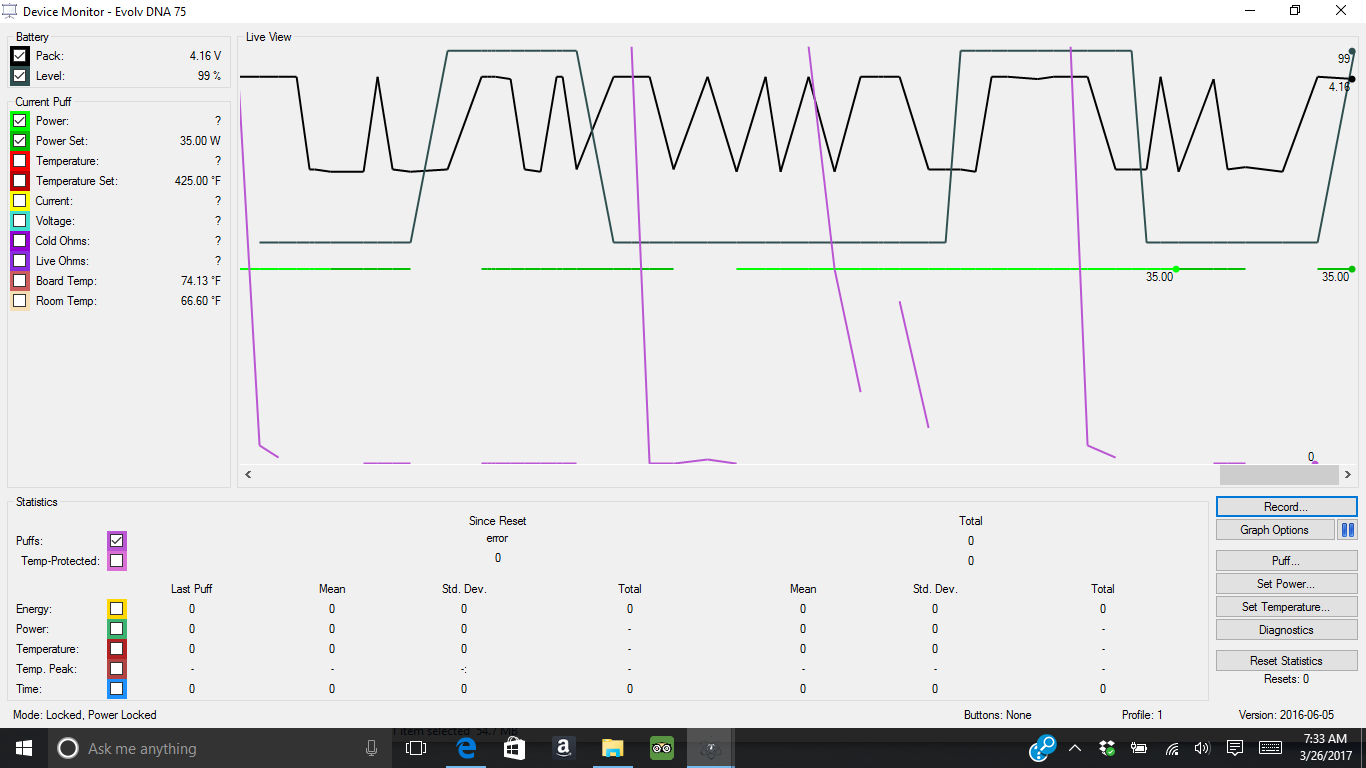1366x768 pixels.
Task: Uncheck the battery Pack checkbox
Action: (20, 56)
